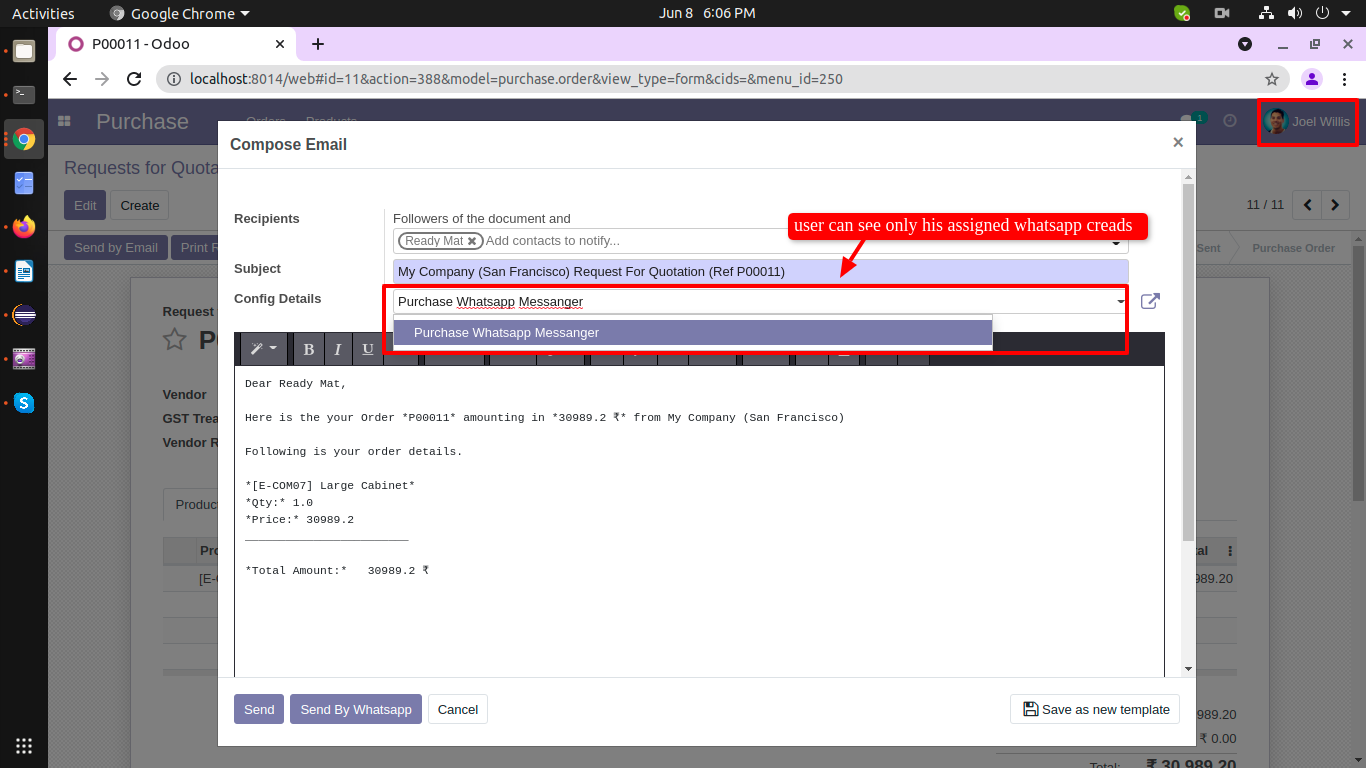Open the magic wand style dropdown
This screenshot has height=768, width=1366.
click(x=264, y=349)
